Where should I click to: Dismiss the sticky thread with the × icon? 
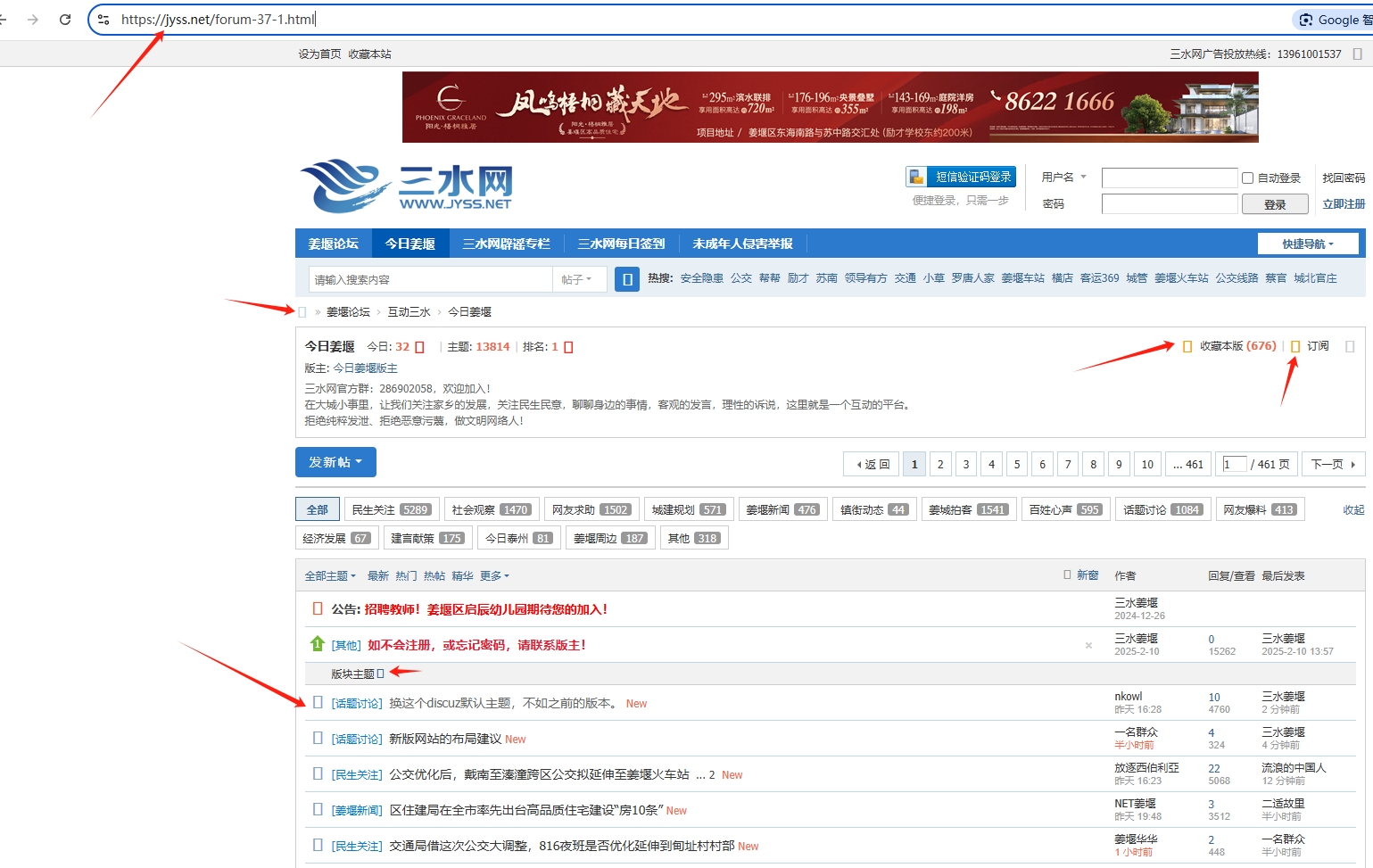tap(1088, 645)
